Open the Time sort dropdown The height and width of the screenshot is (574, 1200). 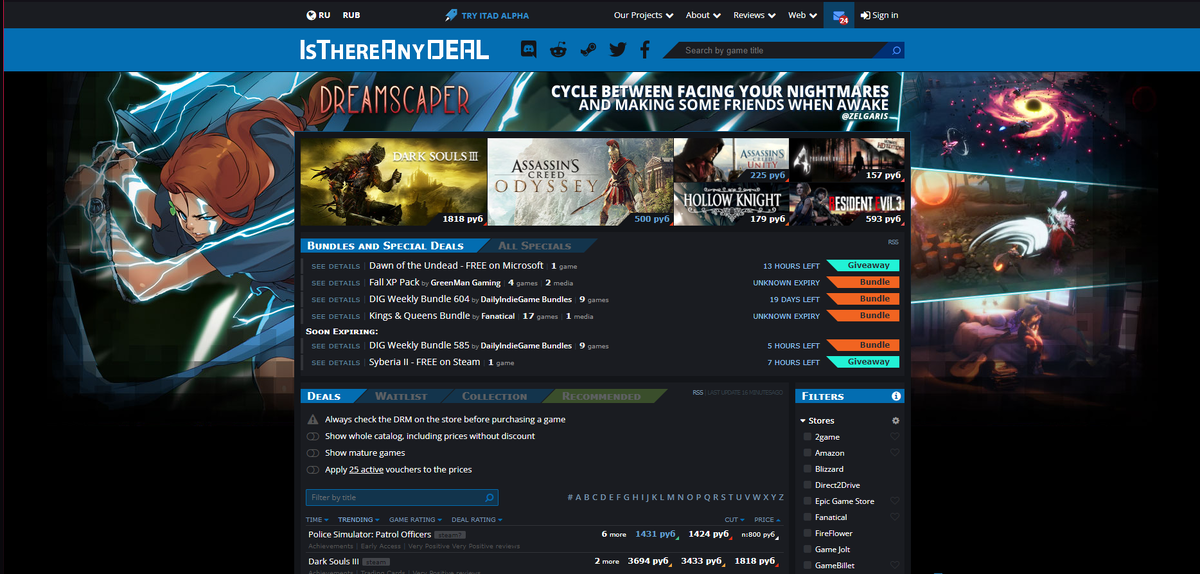click(x=317, y=520)
